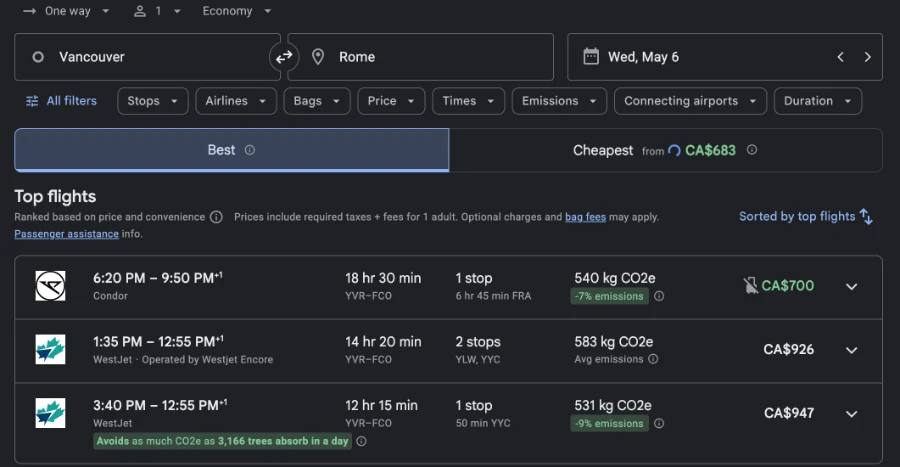The height and width of the screenshot is (467, 900).
Task: Open the Wed, May 6 date field
Action: [x=725, y=57]
